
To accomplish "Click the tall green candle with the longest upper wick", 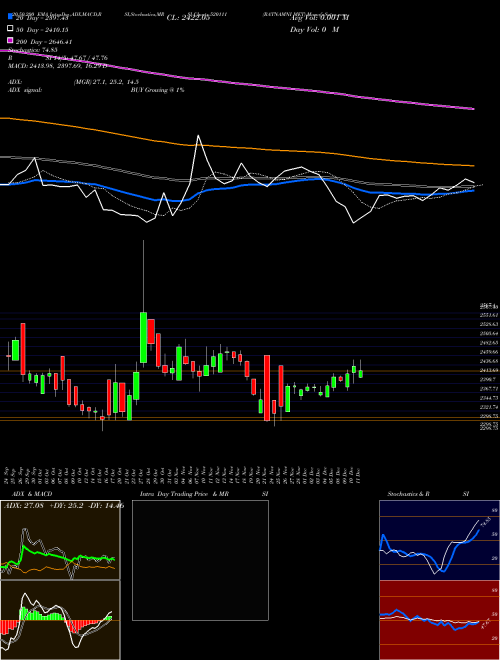I will click(x=144, y=337).
